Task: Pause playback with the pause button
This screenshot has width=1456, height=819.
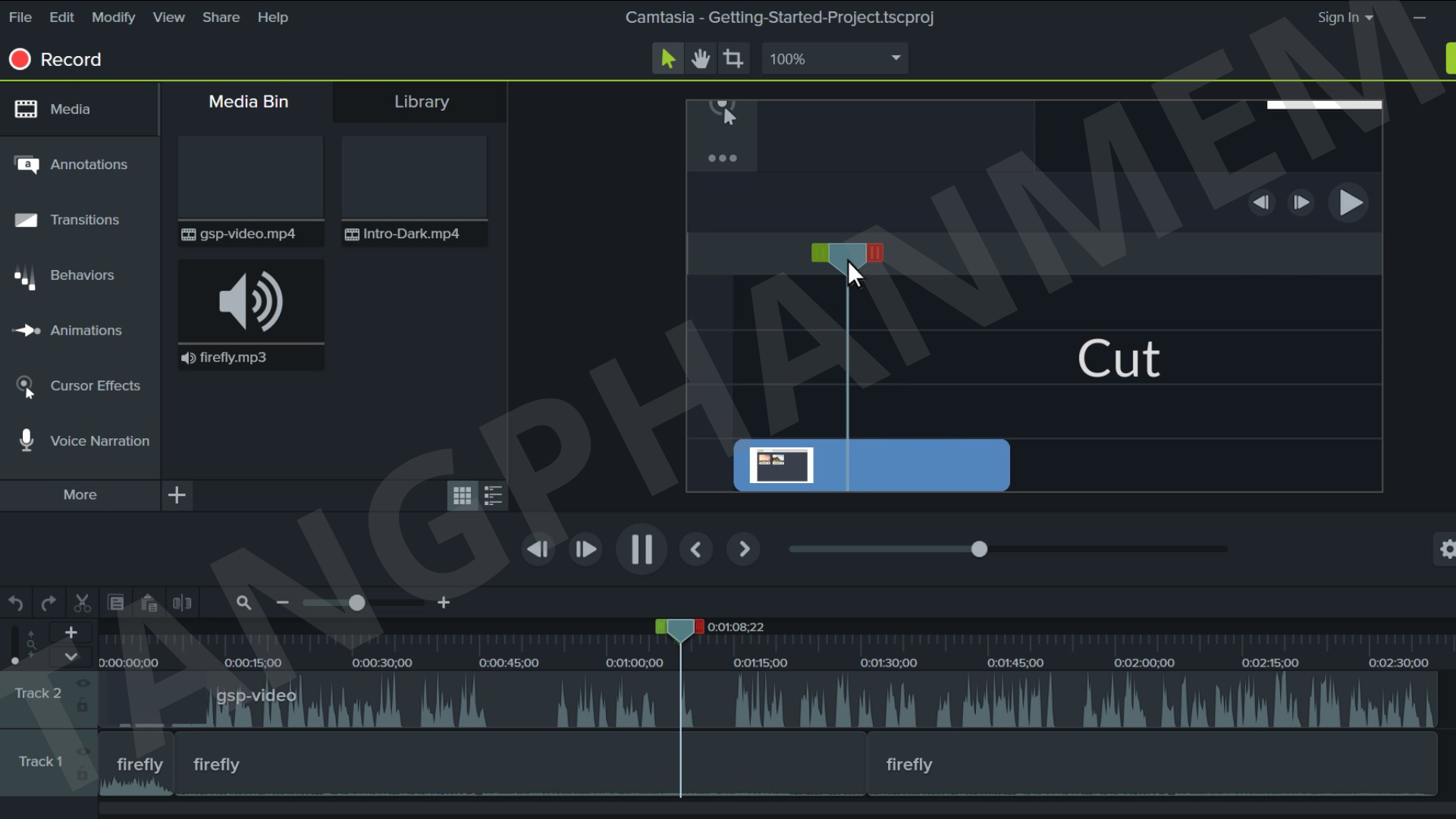Action: click(x=642, y=549)
